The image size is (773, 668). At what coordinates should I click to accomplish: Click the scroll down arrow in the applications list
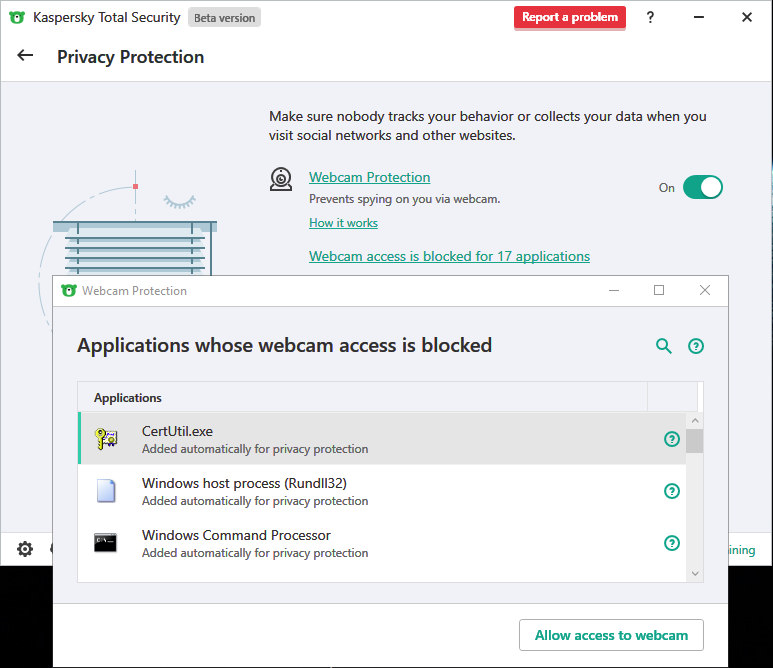694,573
